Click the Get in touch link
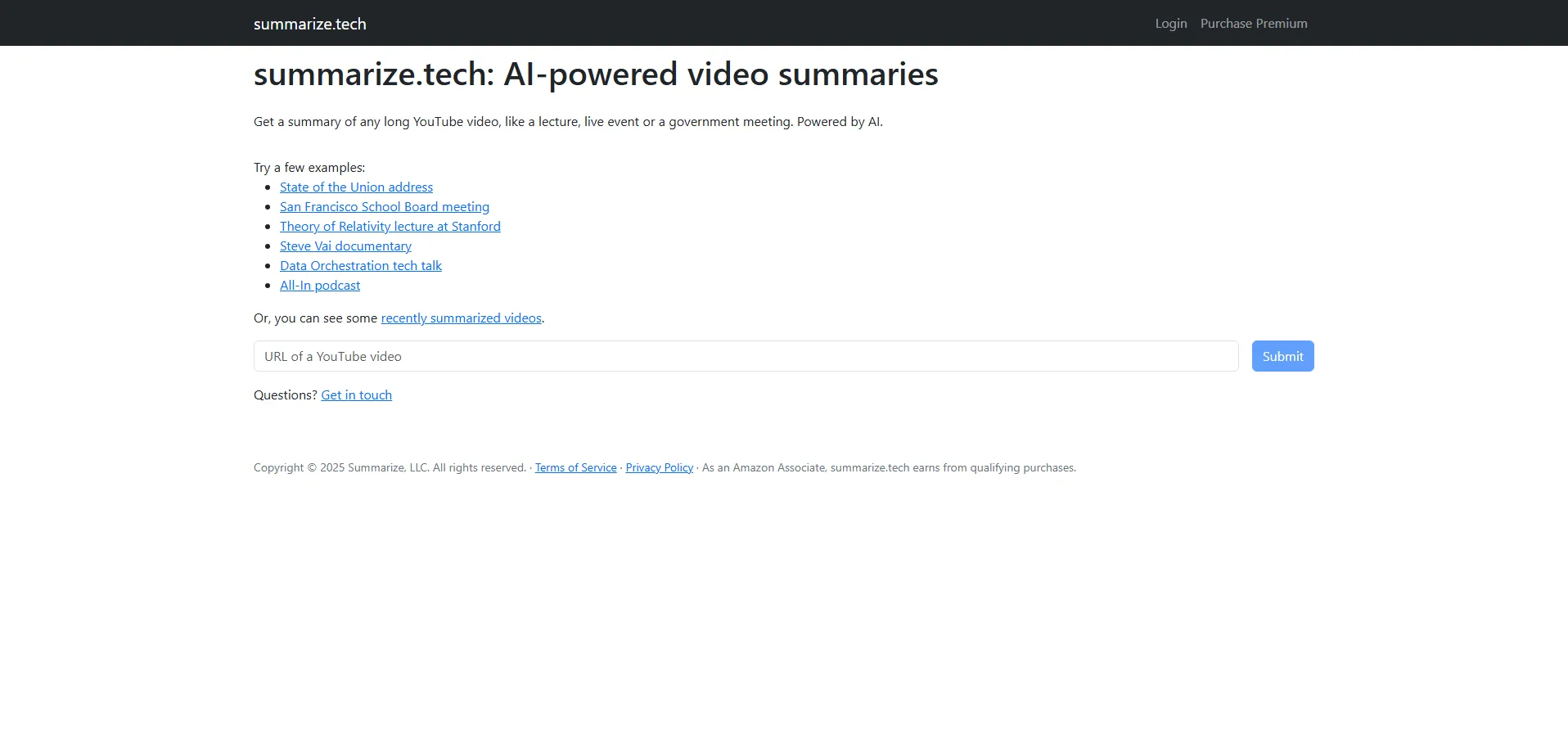Screen dimensions: 1568x744 coord(356,395)
